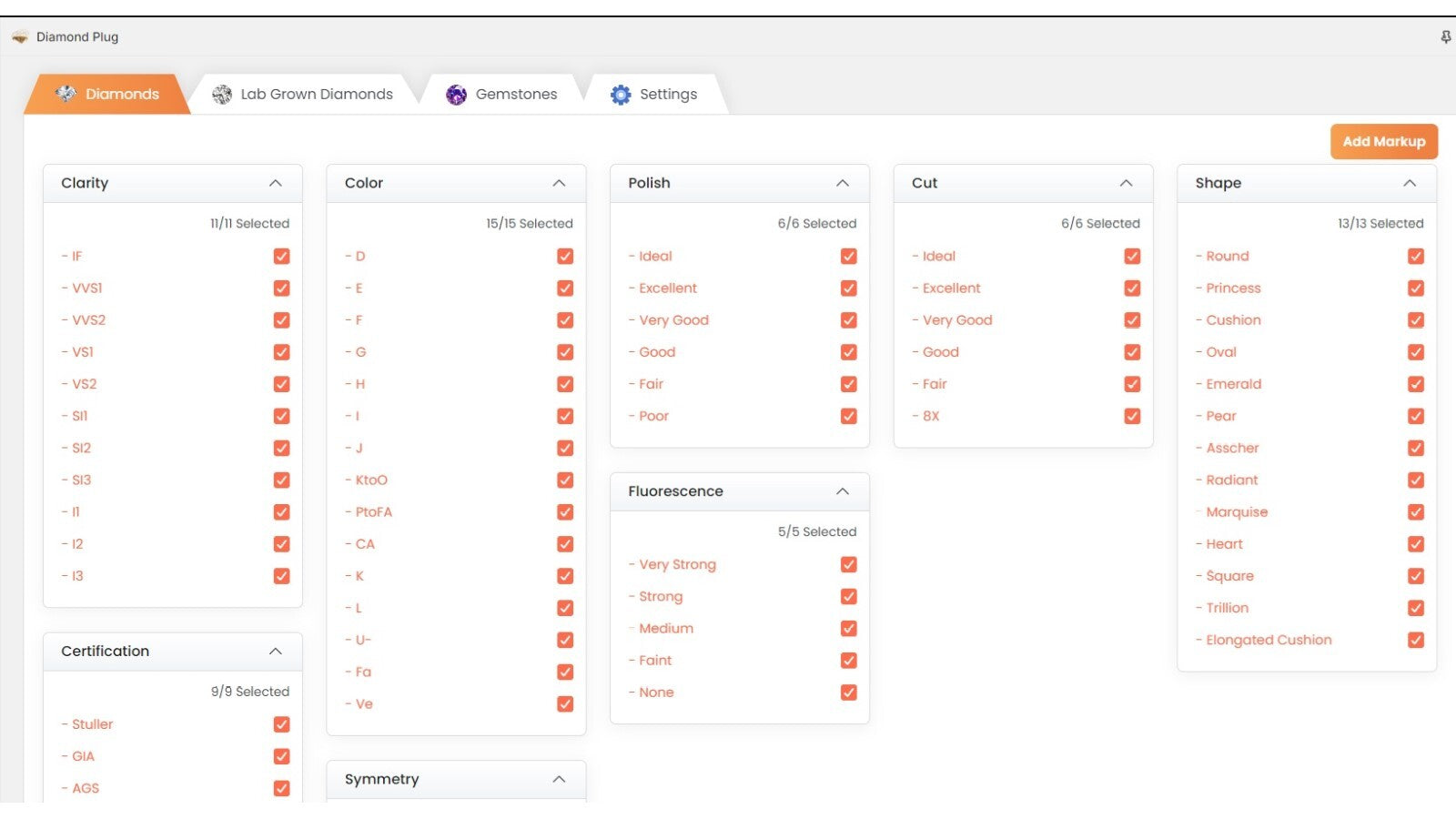Toggle Polish Ideal checkbox

[849, 257]
